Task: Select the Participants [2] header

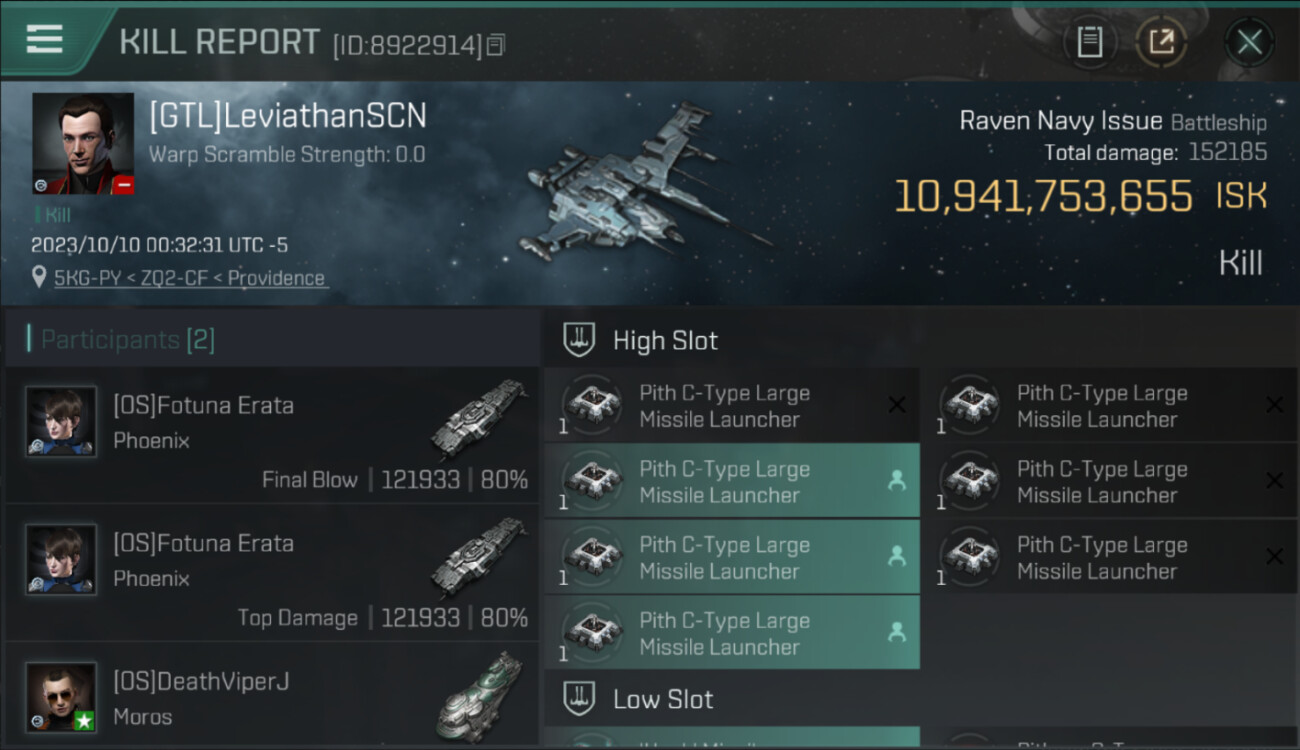Action: point(127,340)
